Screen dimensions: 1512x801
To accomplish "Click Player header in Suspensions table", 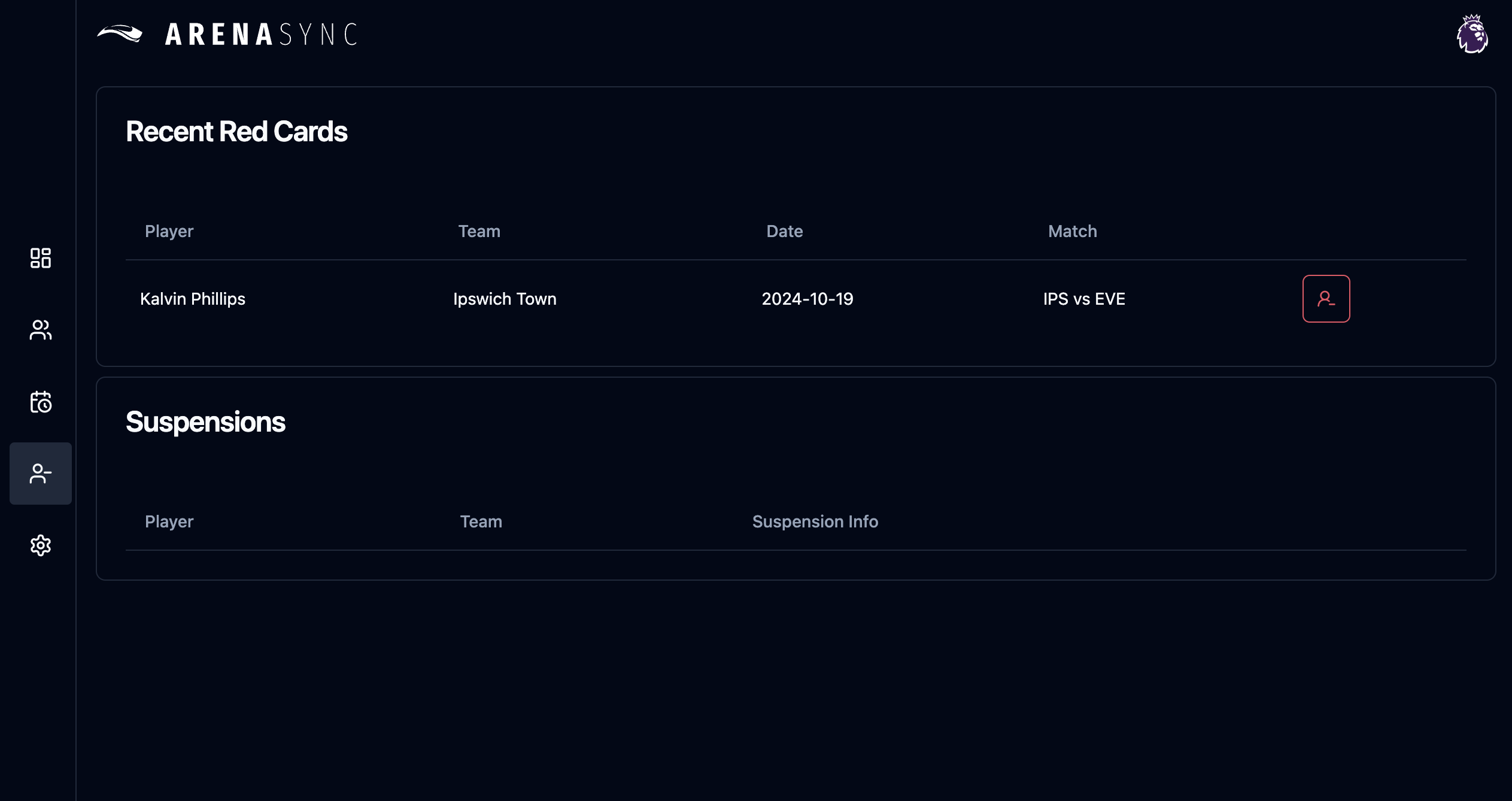I will click(x=169, y=521).
